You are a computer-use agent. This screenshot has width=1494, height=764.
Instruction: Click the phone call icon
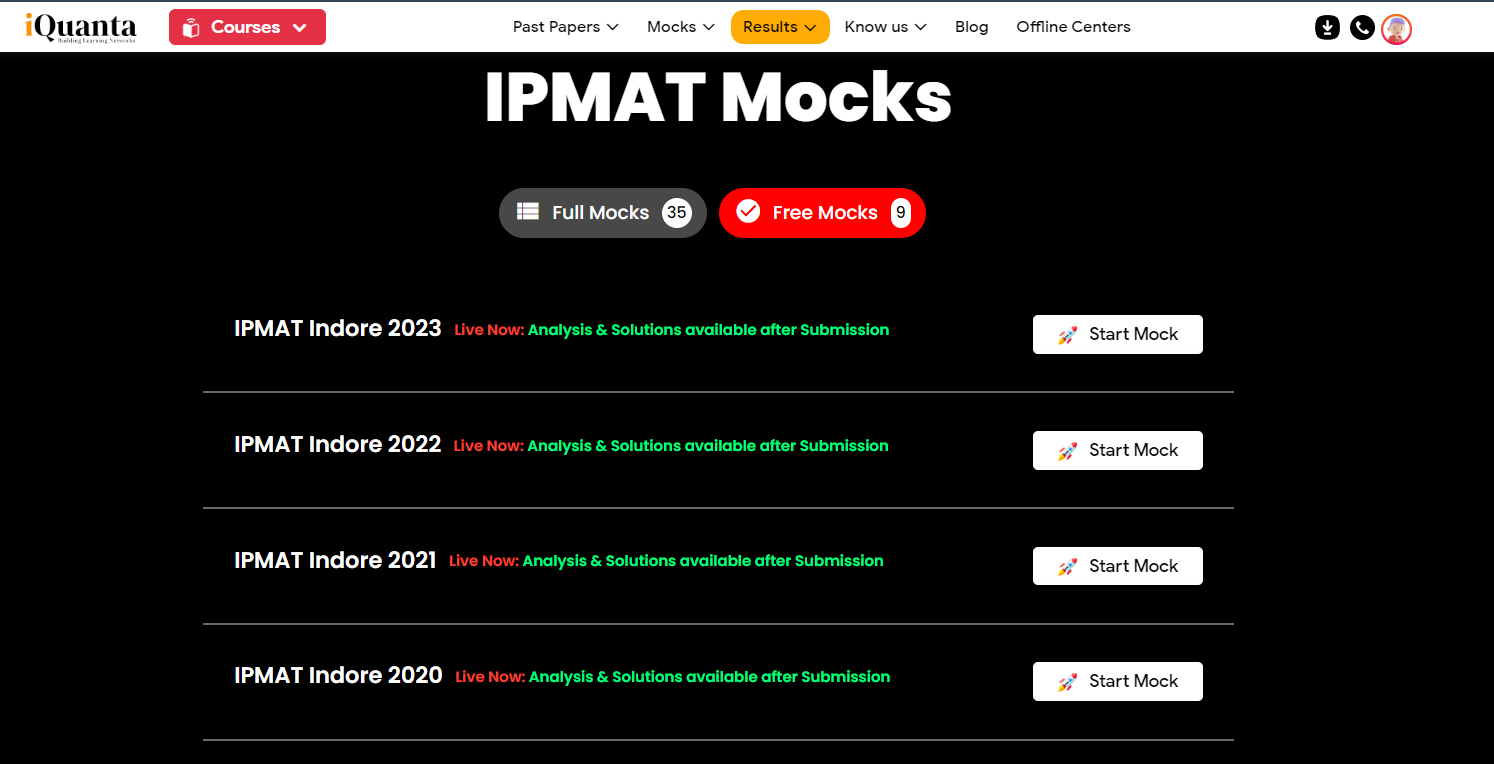pyautogui.click(x=1361, y=28)
